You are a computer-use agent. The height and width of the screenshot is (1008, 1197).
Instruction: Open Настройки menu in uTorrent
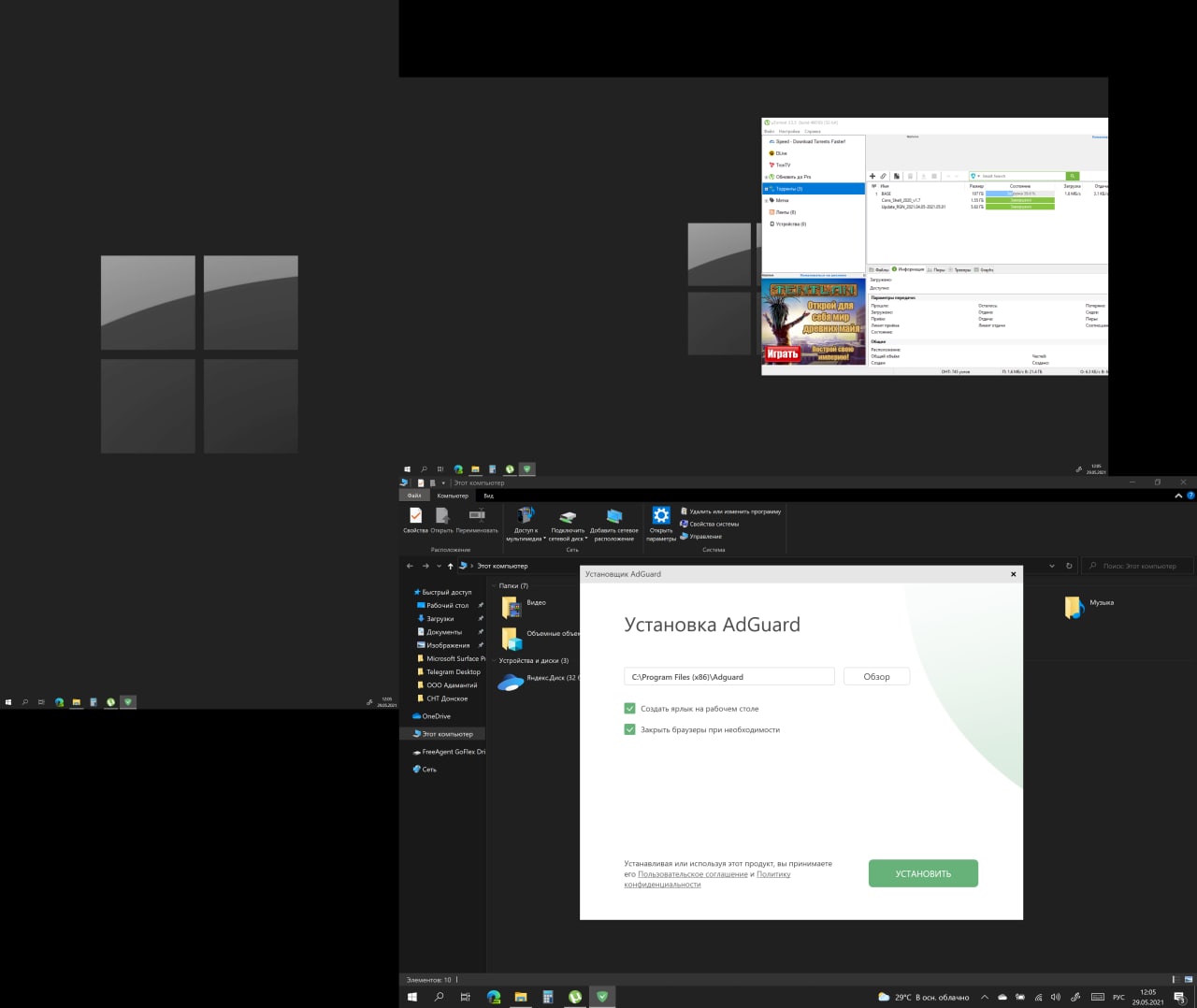click(x=789, y=131)
